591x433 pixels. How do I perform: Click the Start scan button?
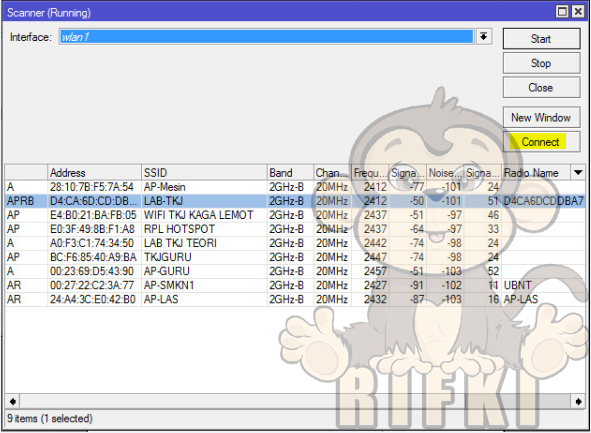click(541, 38)
